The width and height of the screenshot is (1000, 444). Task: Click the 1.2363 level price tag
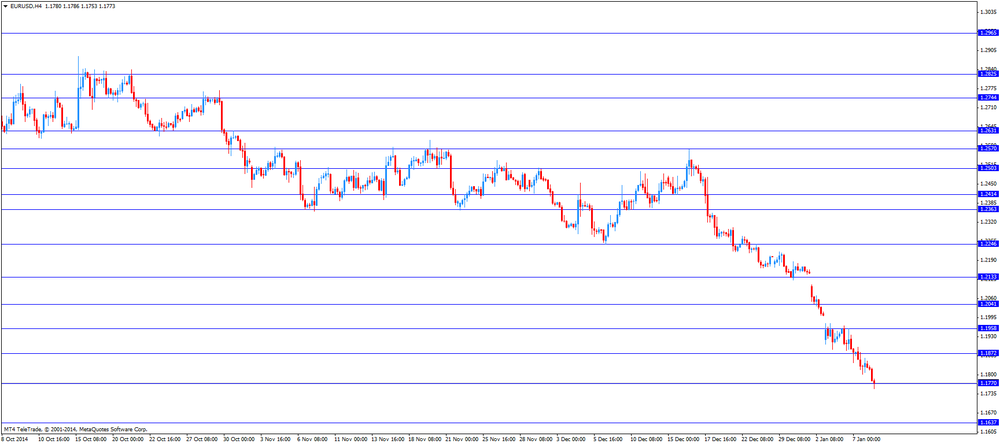988,209
